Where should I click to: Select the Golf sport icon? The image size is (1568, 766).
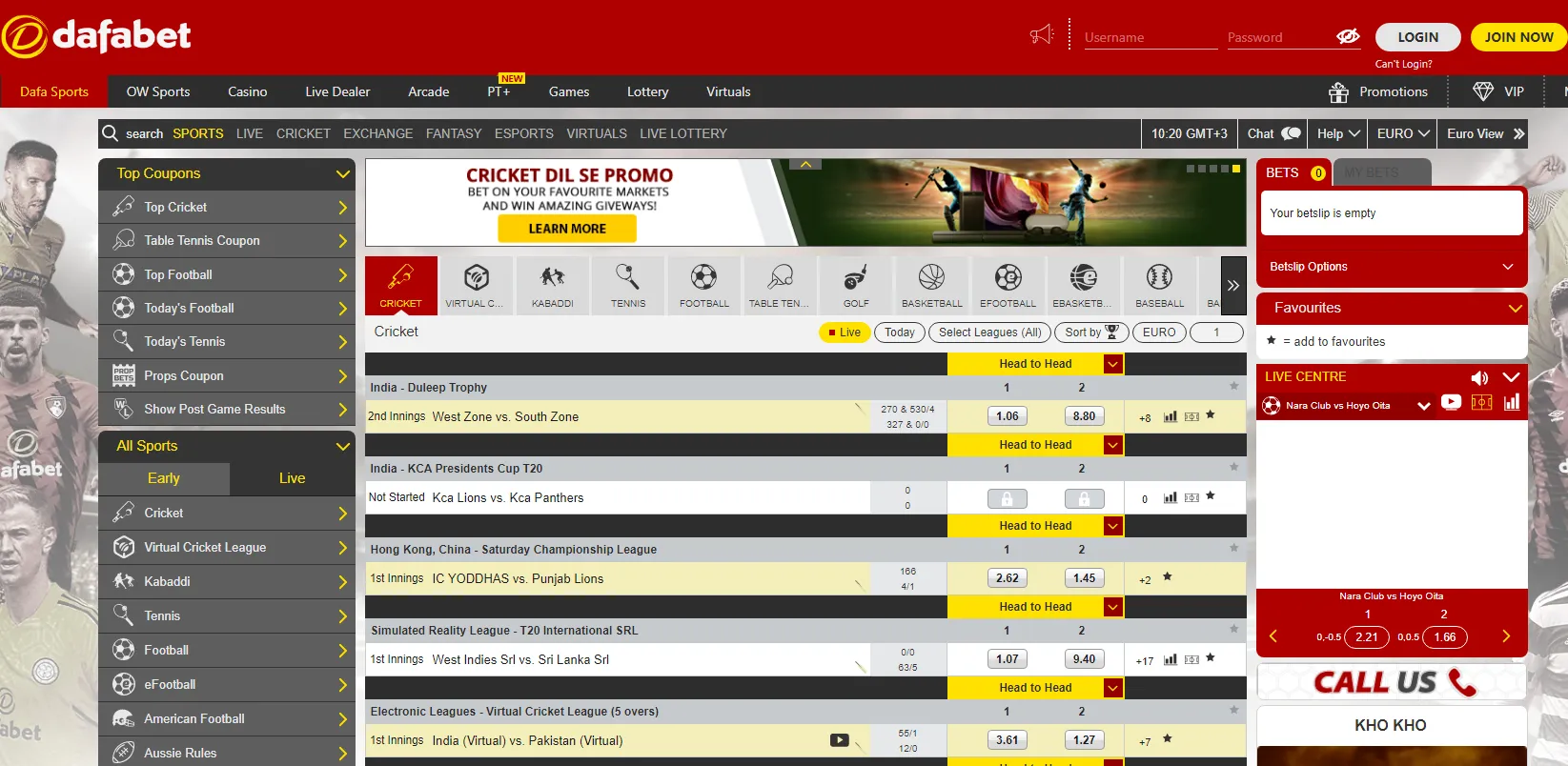tap(856, 285)
